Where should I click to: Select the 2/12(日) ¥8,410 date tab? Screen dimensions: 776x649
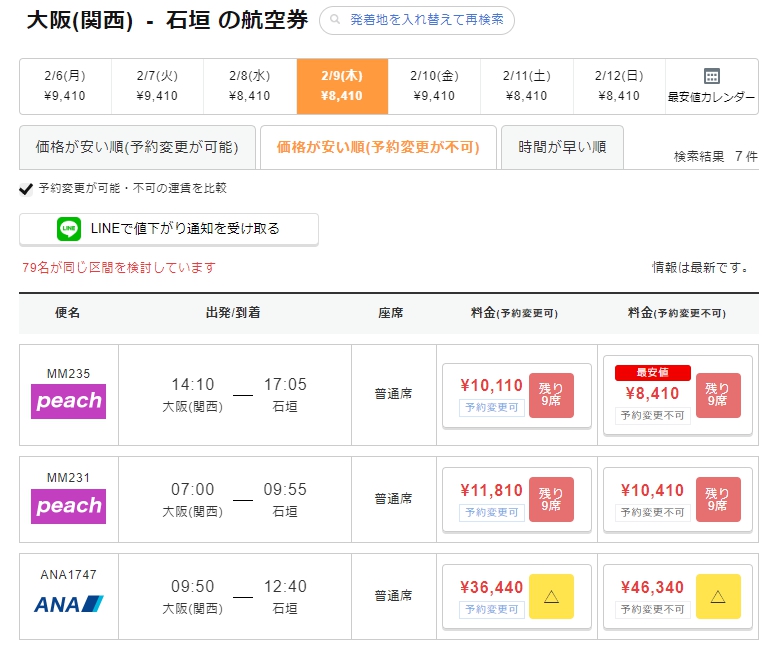coord(619,86)
